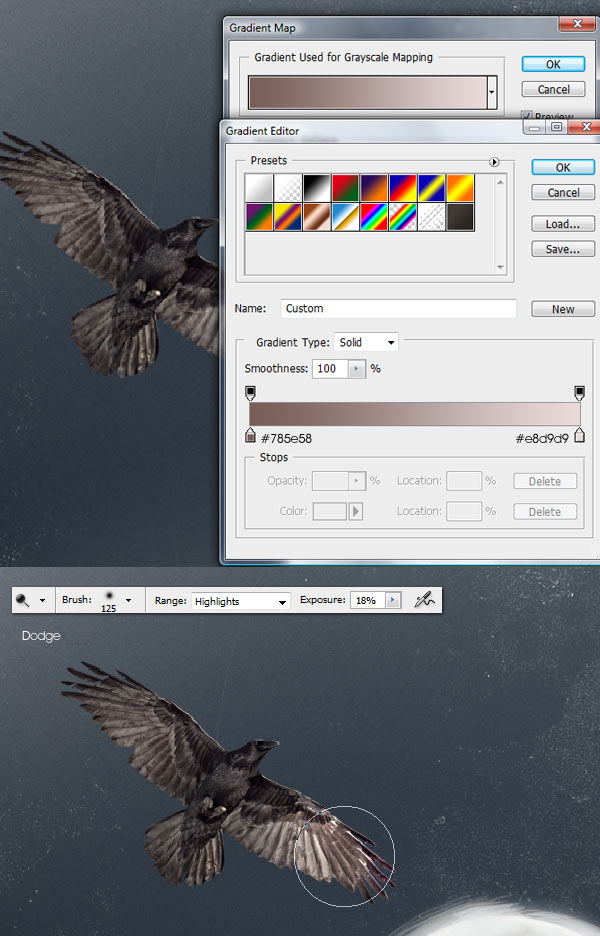Open the Presets flyout menu arrow
The height and width of the screenshot is (936, 600).
[494, 162]
